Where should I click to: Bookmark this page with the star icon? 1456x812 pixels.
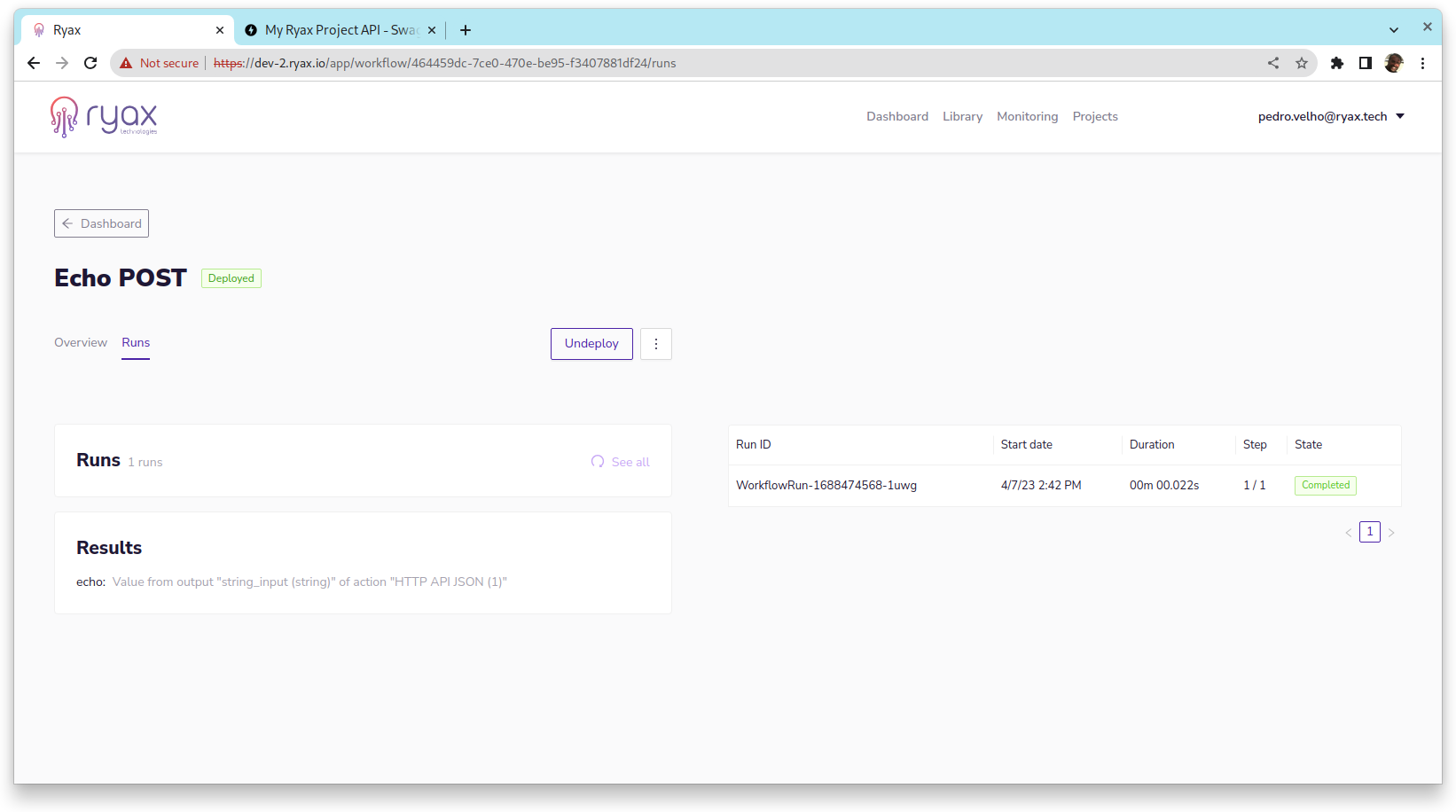coord(1302,63)
